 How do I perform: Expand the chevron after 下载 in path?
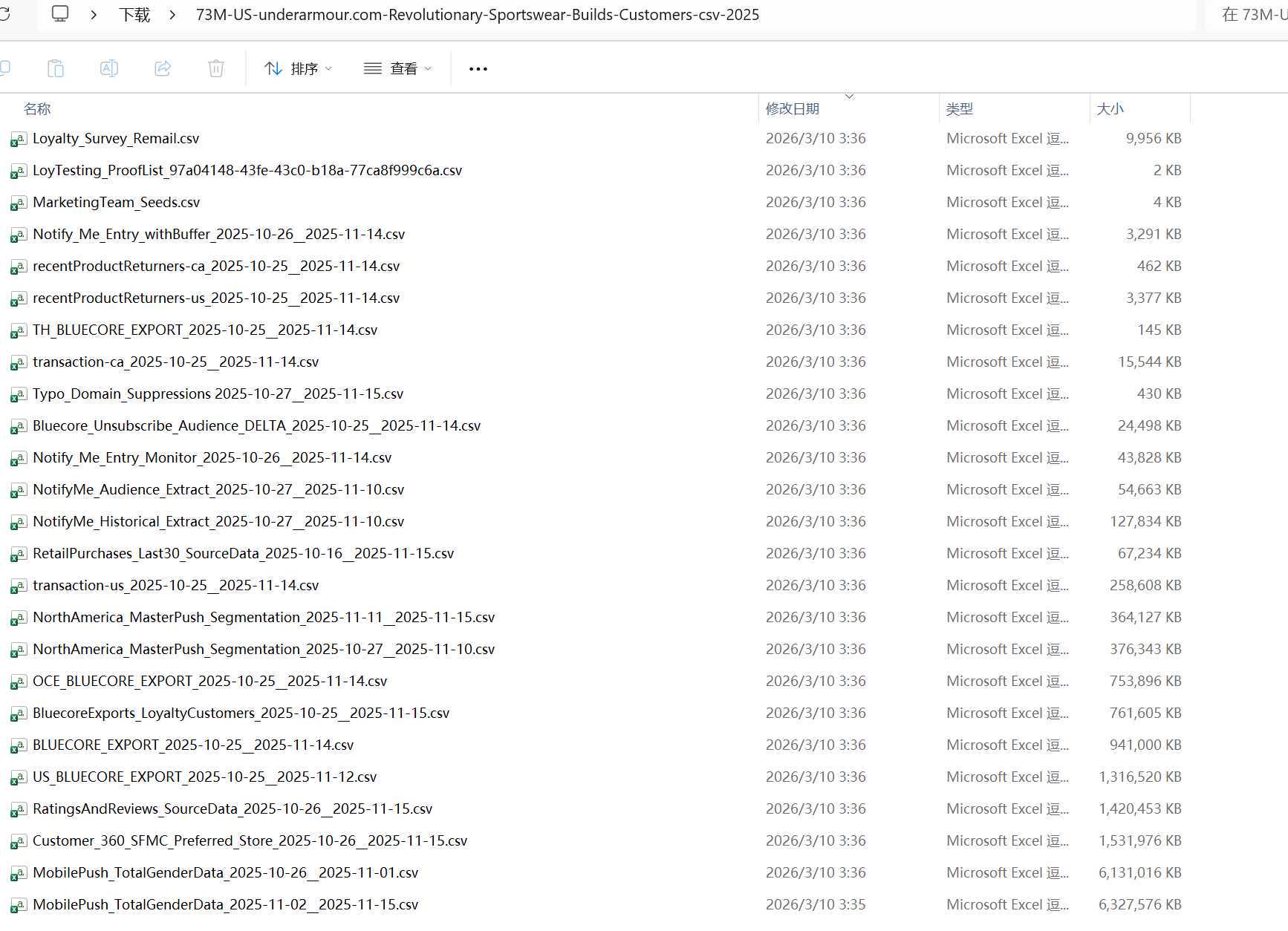click(x=172, y=15)
